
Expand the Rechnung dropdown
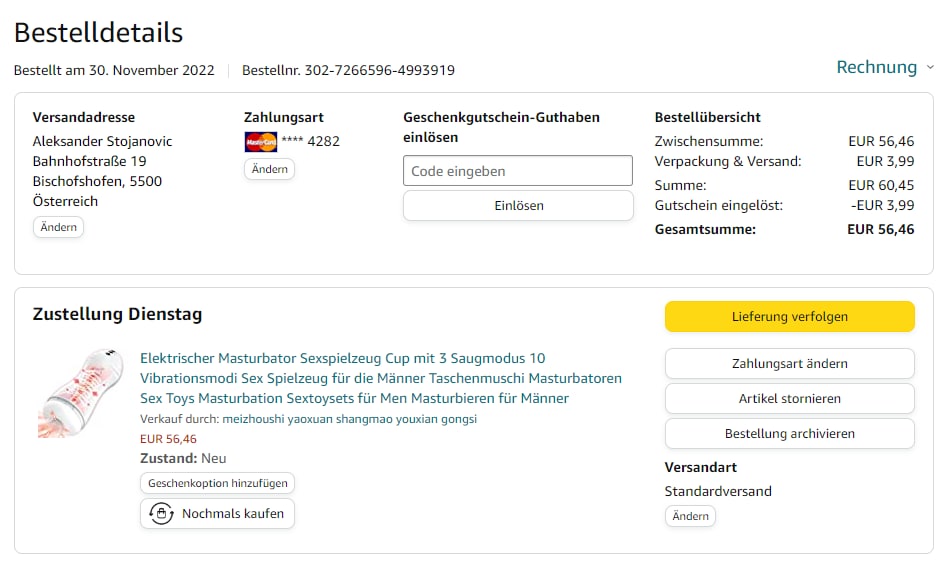(x=876, y=68)
